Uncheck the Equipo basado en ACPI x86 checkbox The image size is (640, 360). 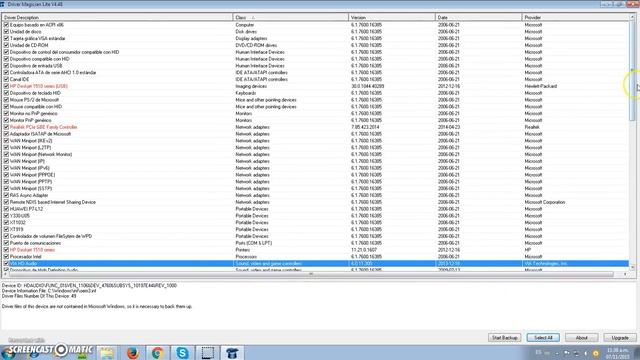6,25
